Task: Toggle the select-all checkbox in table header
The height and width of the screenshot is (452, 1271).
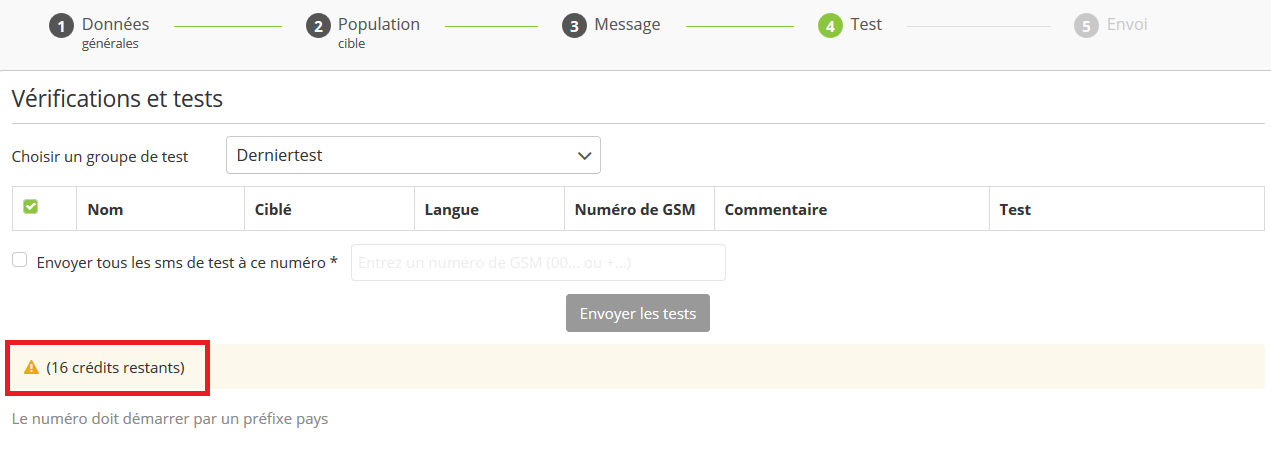Action: point(31,207)
